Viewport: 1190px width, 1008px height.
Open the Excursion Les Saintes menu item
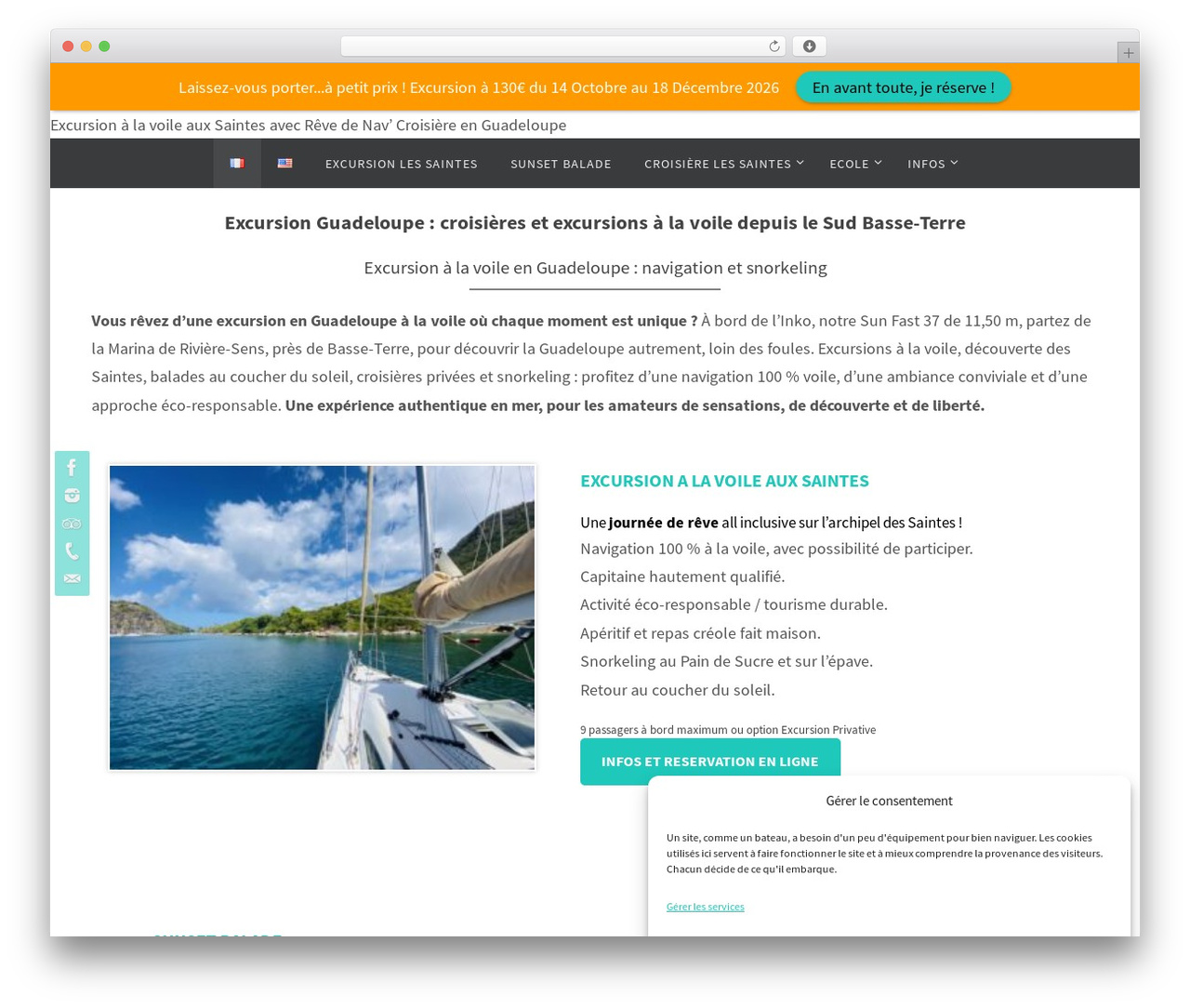[x=402, y=164]
